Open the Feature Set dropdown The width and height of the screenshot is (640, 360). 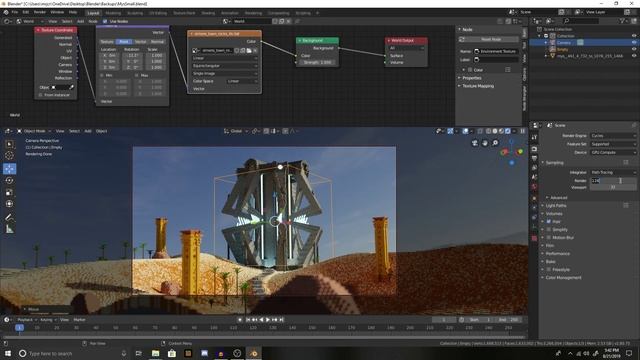(x=613, y=144)
